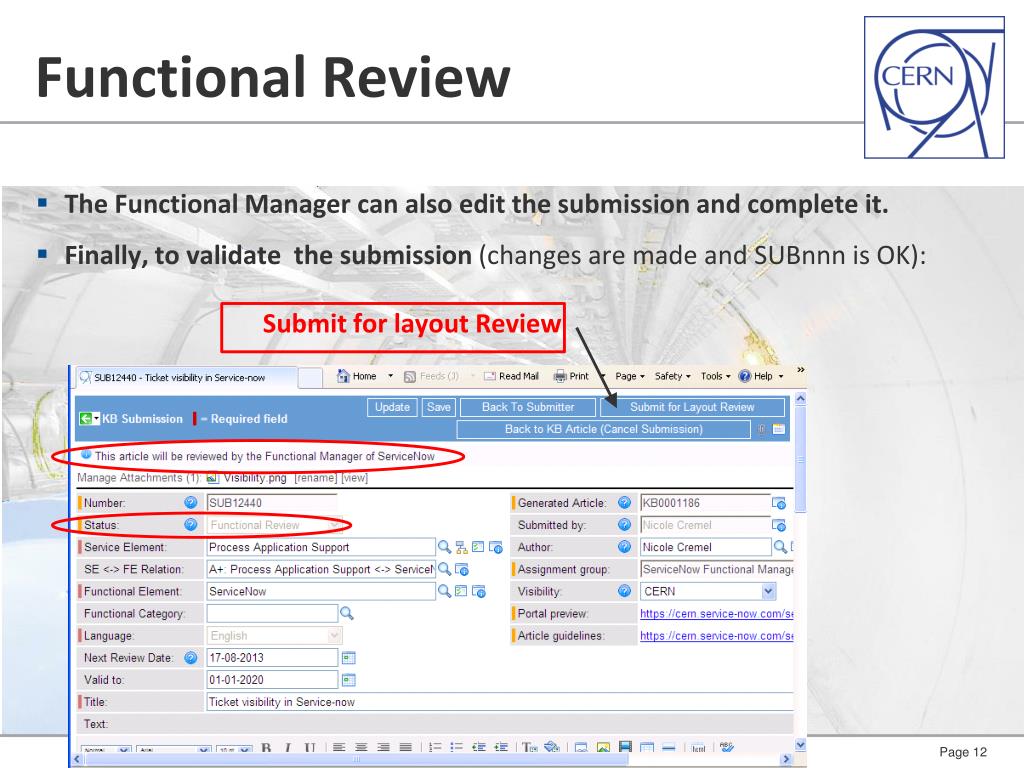Viewport: 1024px width, 768px height.
Task: Open the Help question-mark icon
Action: pyautogui.click(x=744, y=376)
